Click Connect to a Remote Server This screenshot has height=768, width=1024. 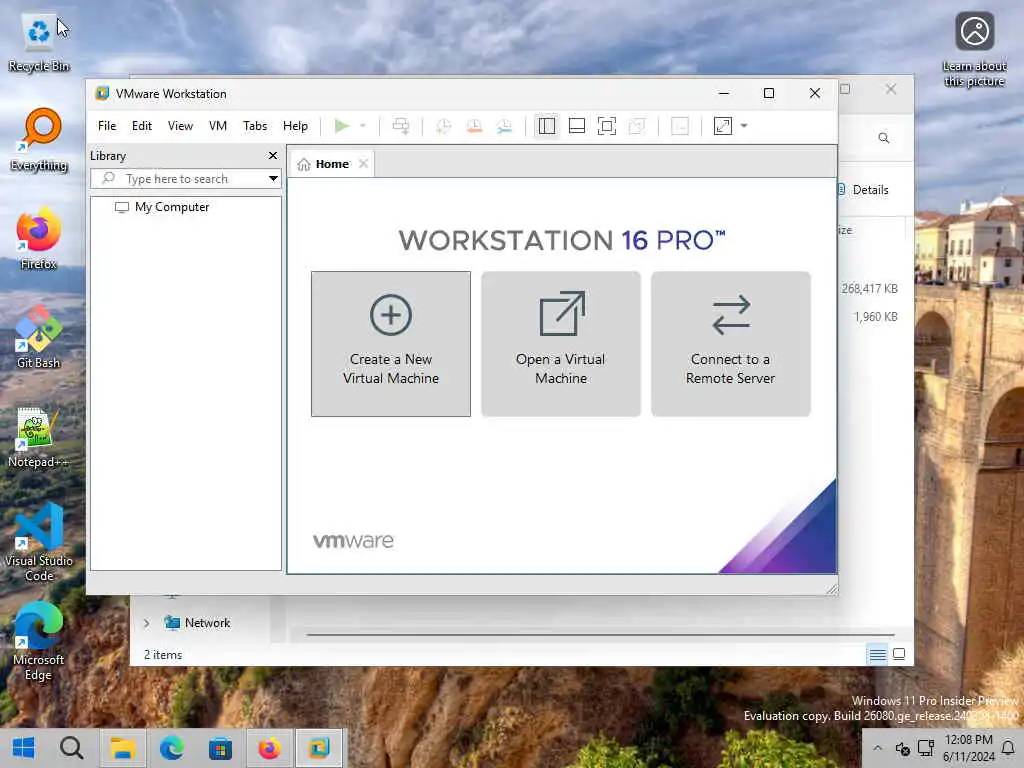730,344
